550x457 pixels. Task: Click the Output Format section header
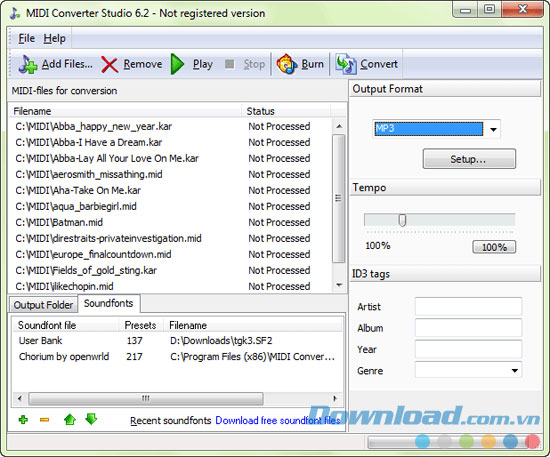(445, 89)
